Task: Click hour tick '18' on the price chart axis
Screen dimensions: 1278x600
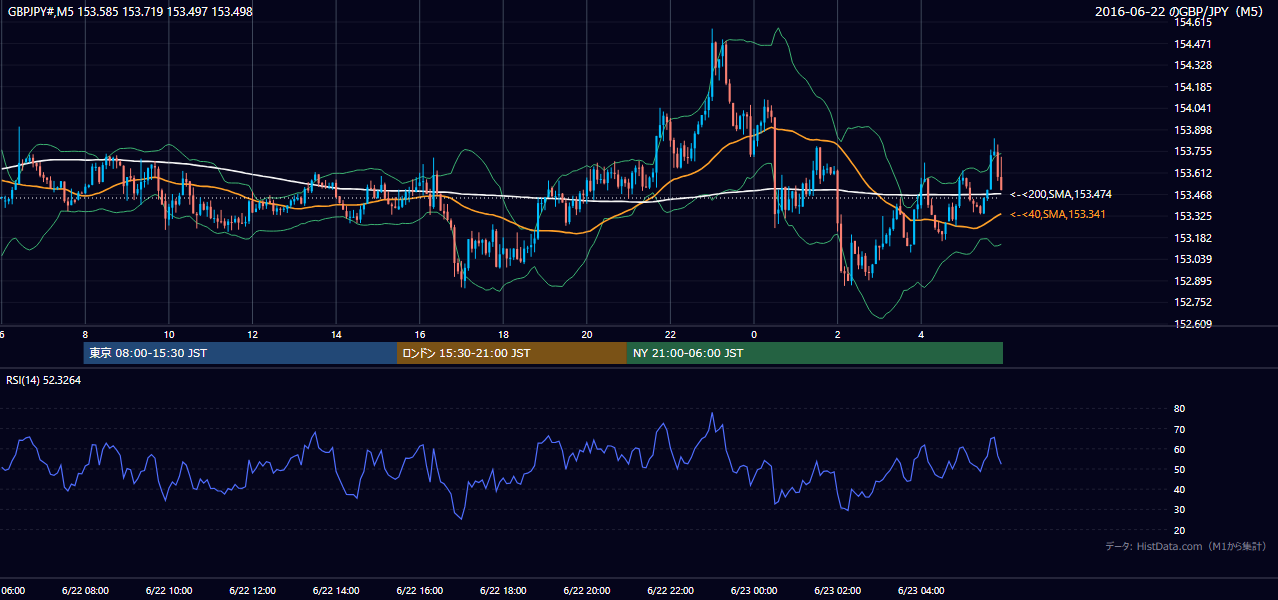Action: click(503, 335)
